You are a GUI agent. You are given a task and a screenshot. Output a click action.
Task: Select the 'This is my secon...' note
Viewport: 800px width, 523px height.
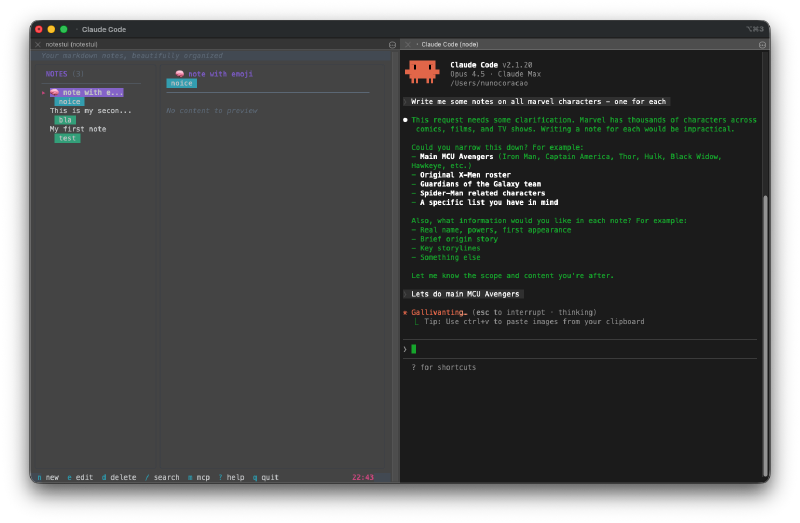90,111
